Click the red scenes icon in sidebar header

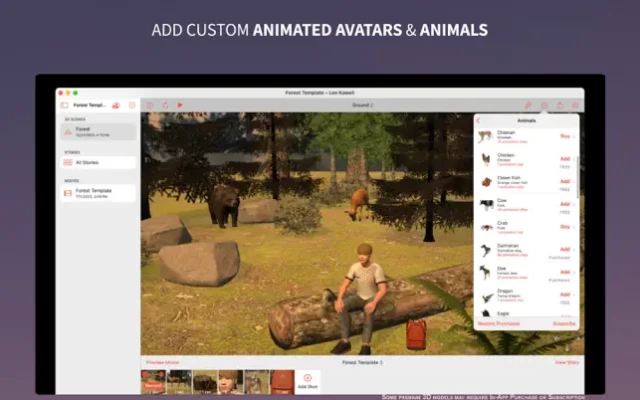tap(116, 104)
